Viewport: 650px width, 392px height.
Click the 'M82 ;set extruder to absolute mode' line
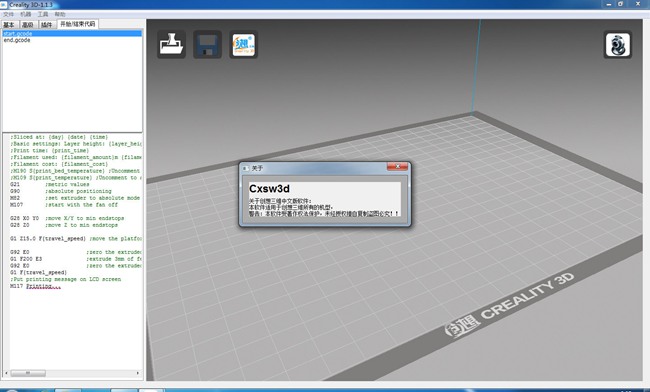[x=75, y=198]
